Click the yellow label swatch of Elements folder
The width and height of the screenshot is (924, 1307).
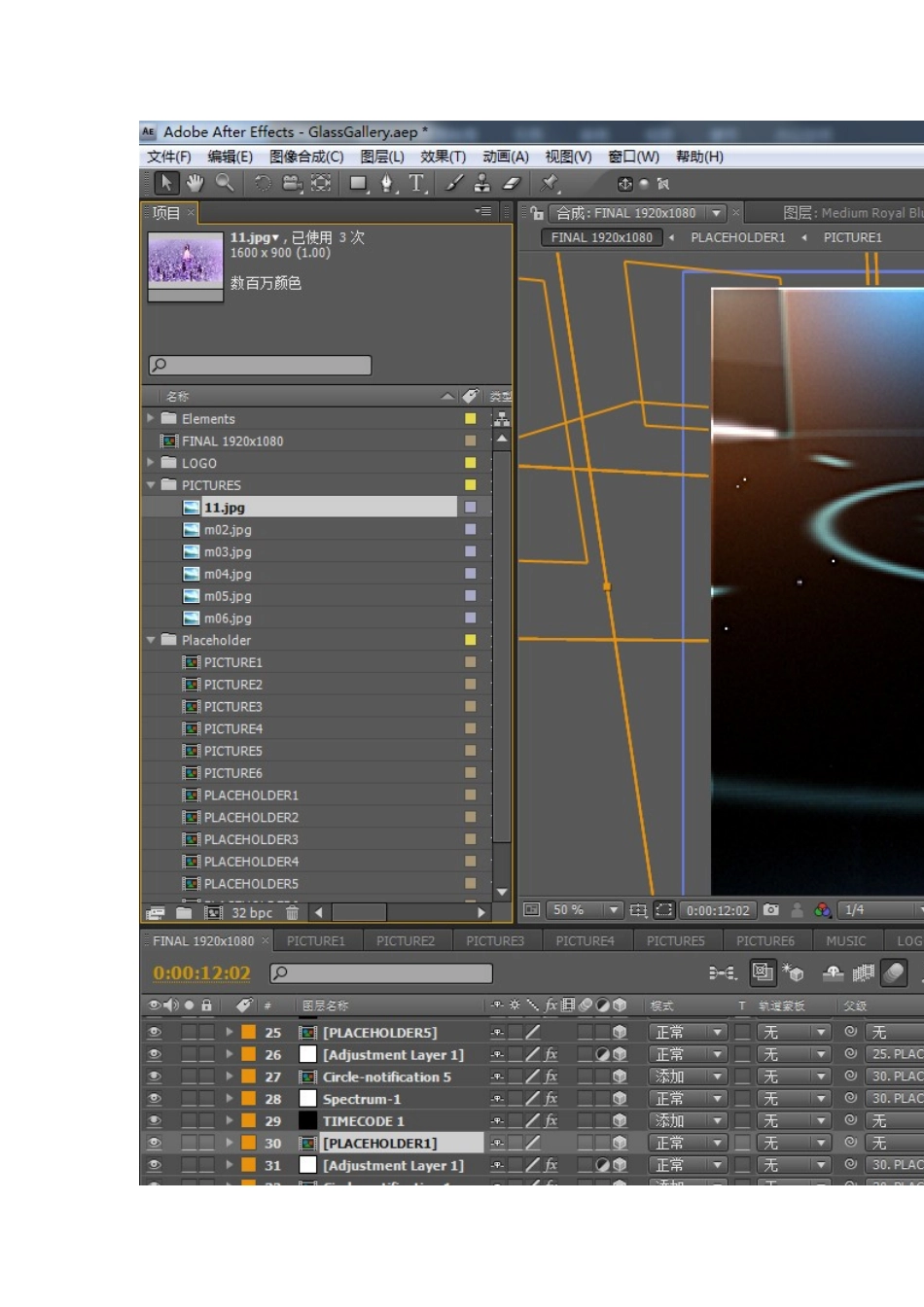[x=471, y=419]
